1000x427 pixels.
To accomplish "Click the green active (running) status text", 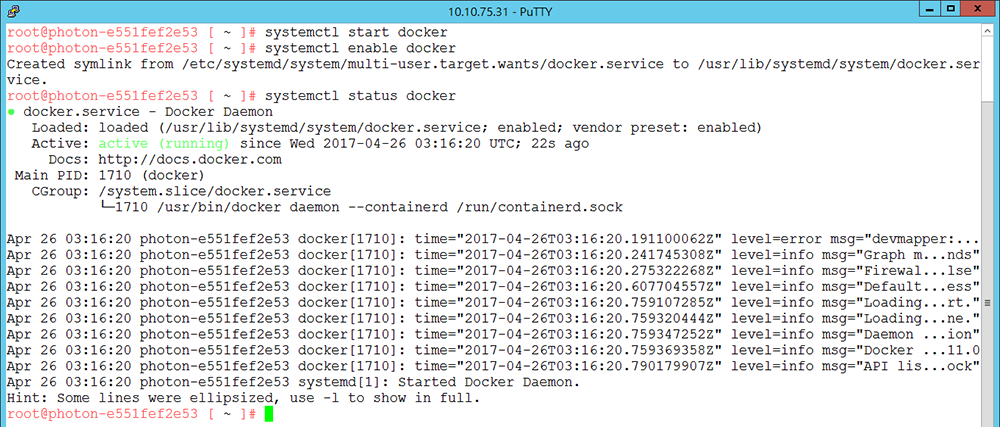I will point(164,144).
